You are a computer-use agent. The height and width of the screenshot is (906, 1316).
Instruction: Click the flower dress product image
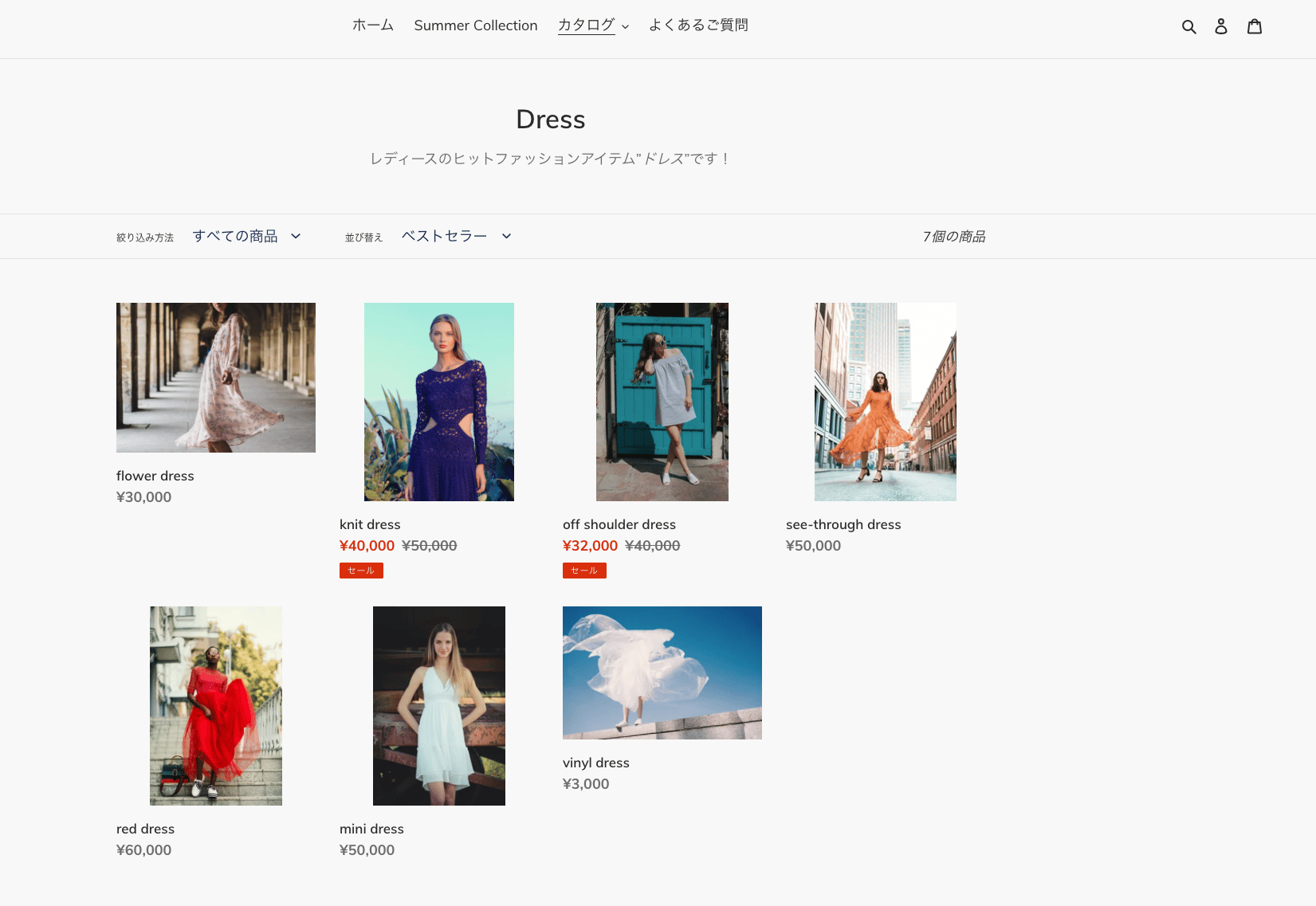(x=216, y=378)
